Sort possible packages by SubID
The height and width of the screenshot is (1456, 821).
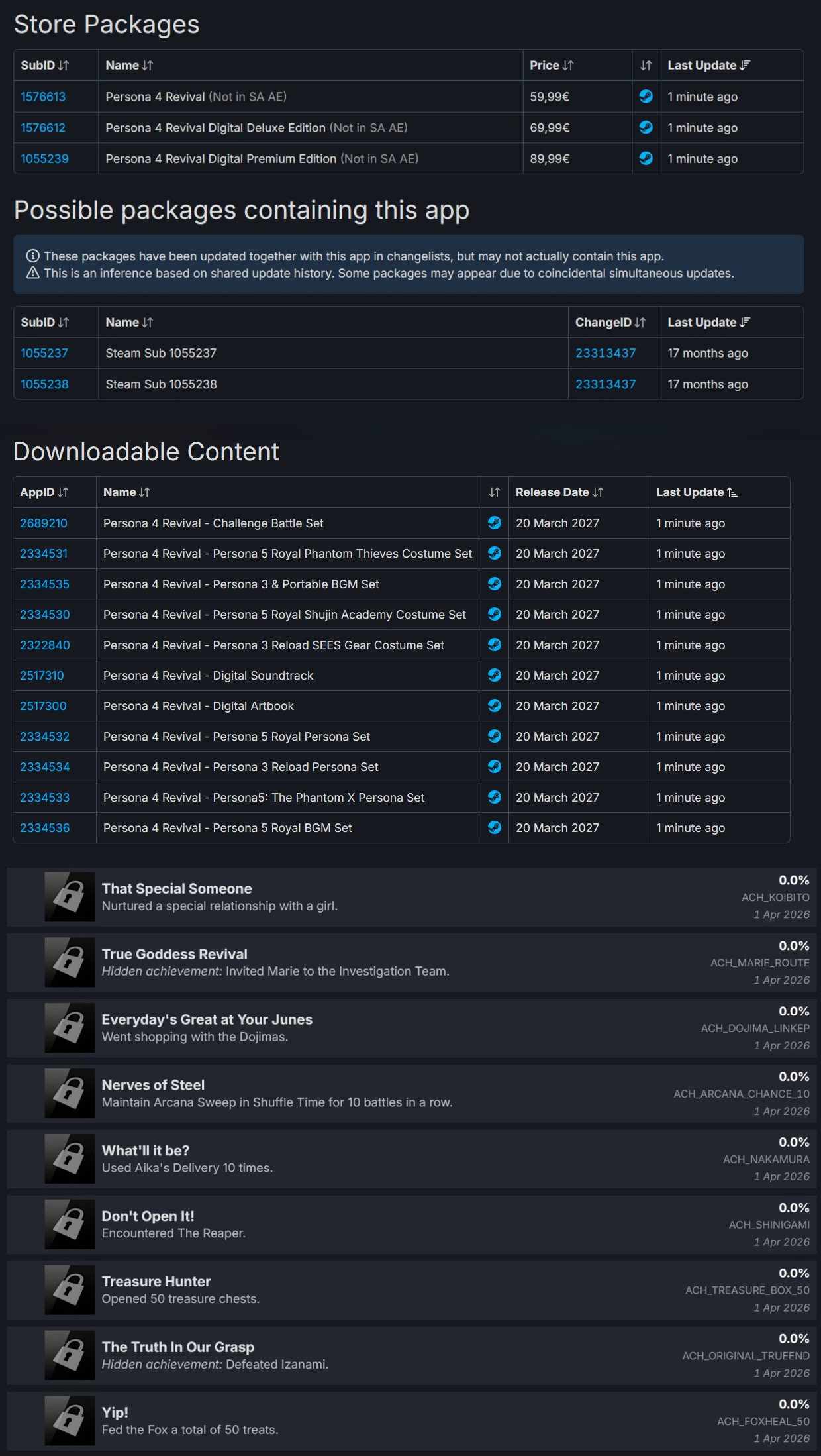[x=44, y=322]
